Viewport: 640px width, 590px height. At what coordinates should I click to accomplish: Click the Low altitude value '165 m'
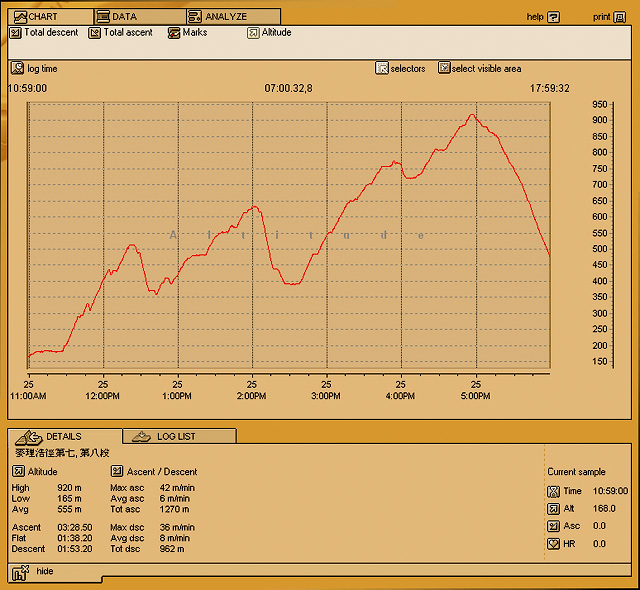pyautogui.click(x=69, y=498)
